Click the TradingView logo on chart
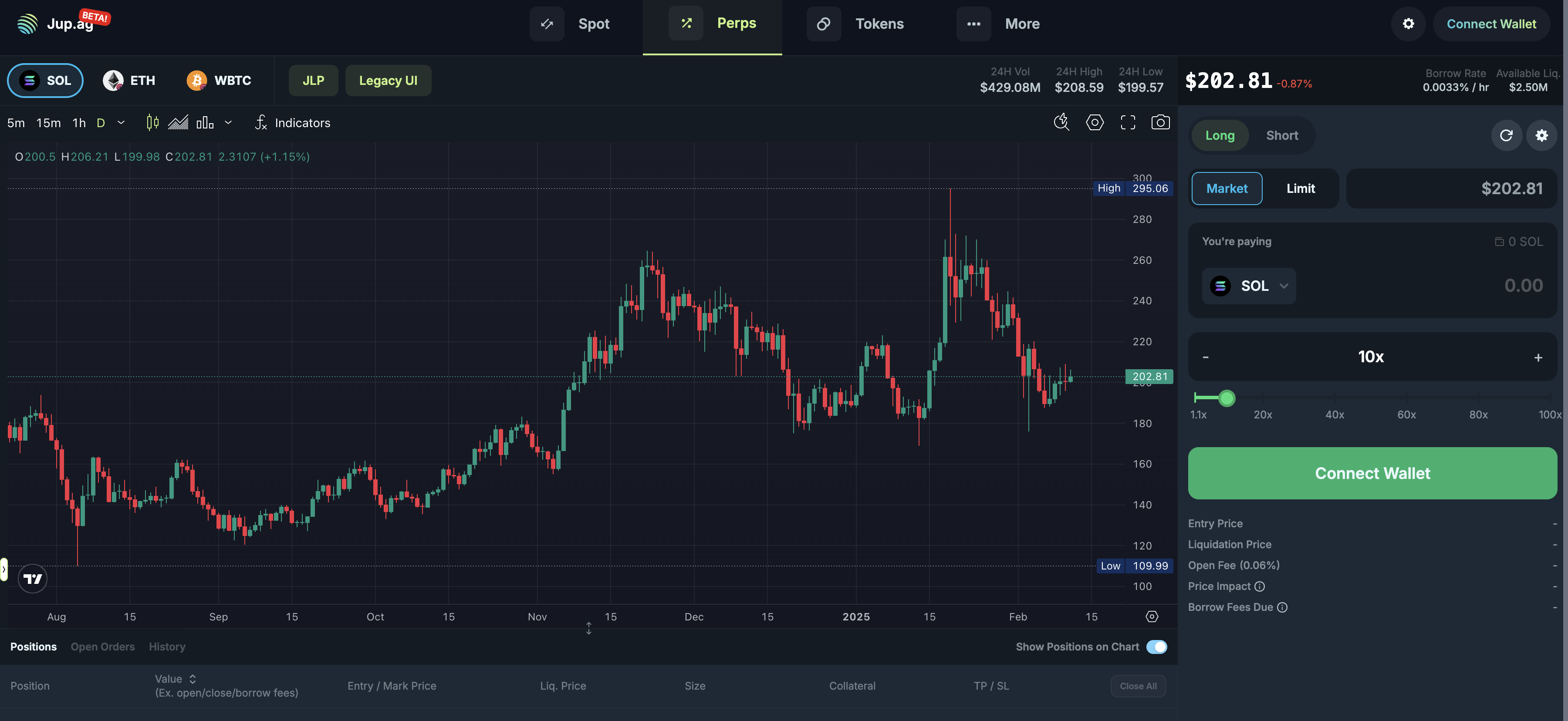Image resolution: width=1568 pixels, height=721 pixels. point(33,579)
